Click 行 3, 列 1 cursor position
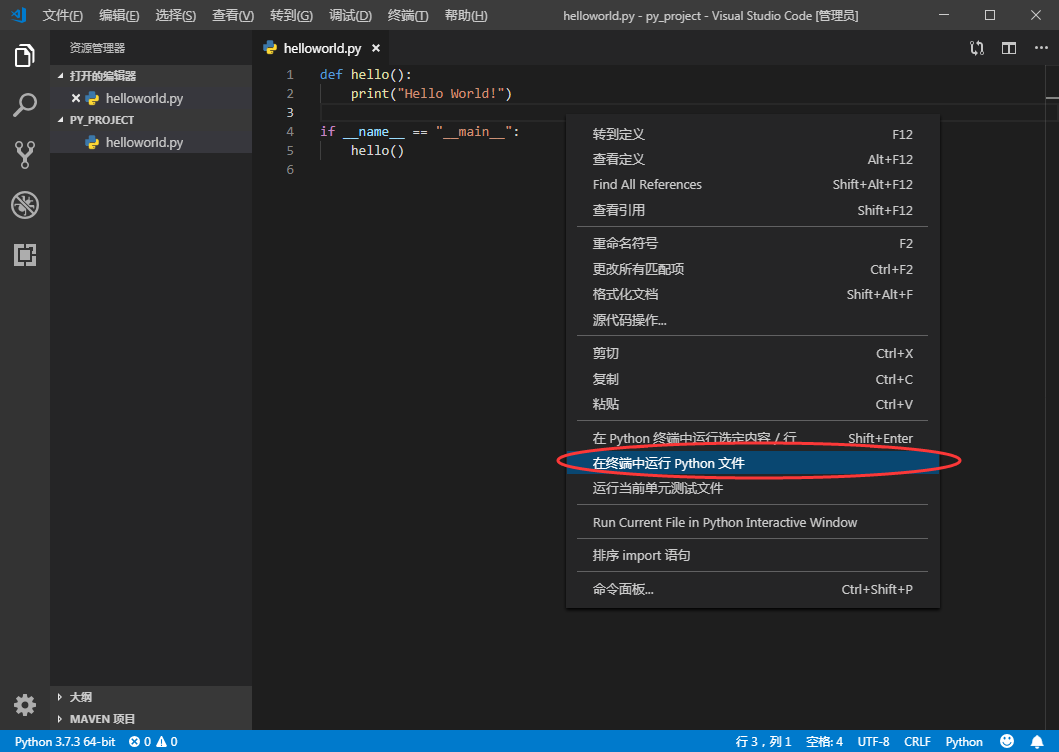The width and height of the screenshot is (1059, 752). (763, 741)
